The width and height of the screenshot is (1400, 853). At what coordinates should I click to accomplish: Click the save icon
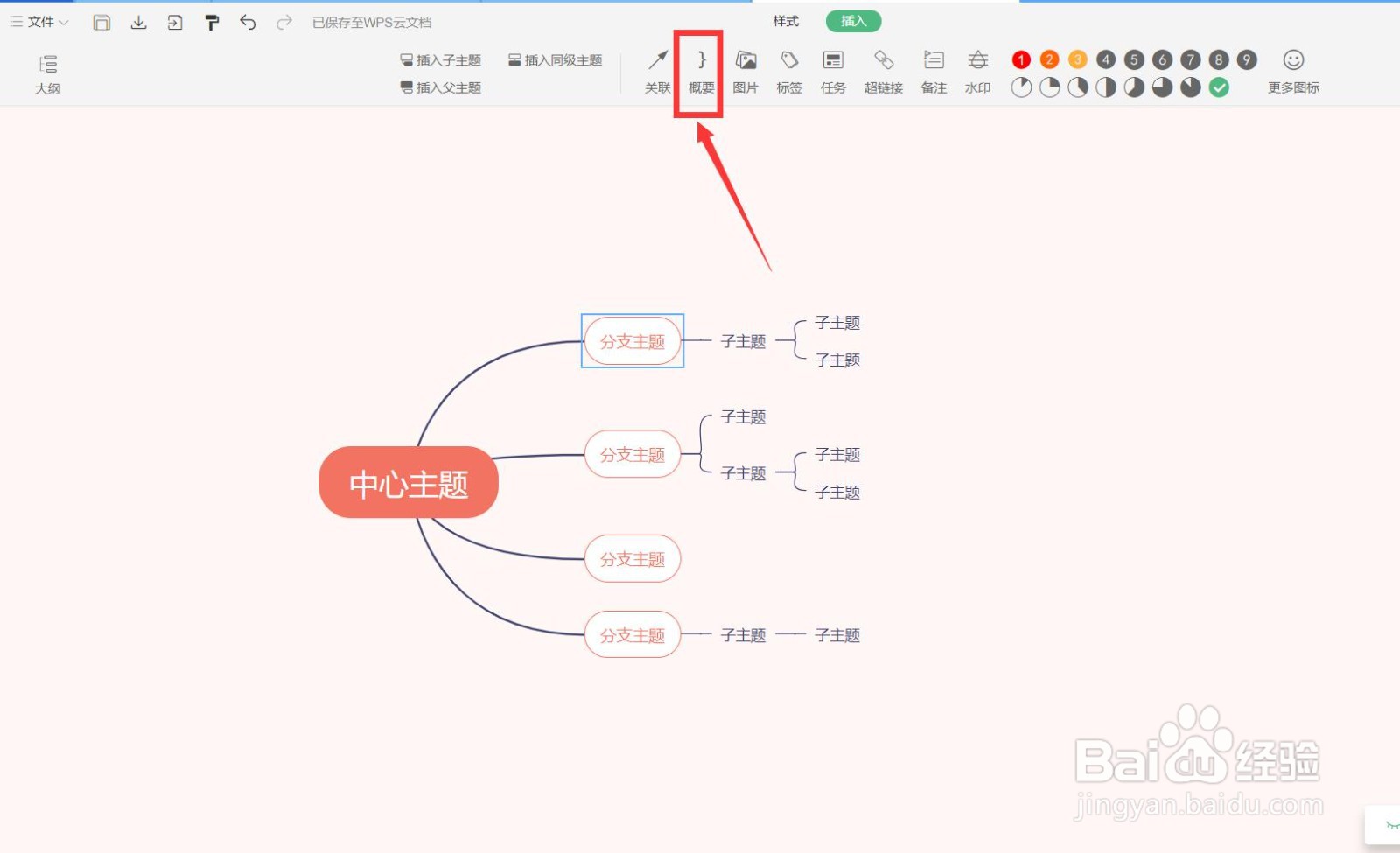coord(101,23)
